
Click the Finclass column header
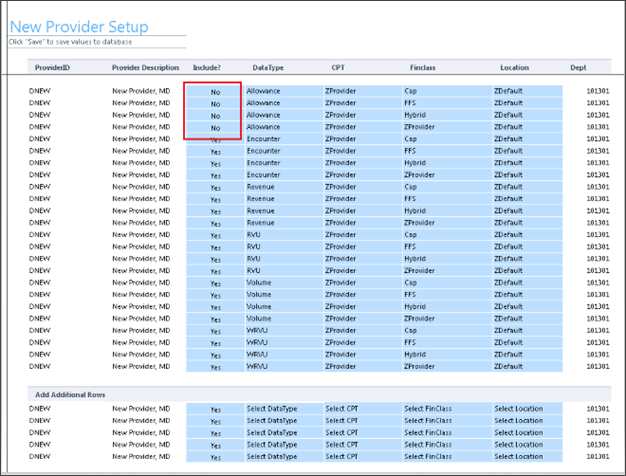click(x=422, y=68)
